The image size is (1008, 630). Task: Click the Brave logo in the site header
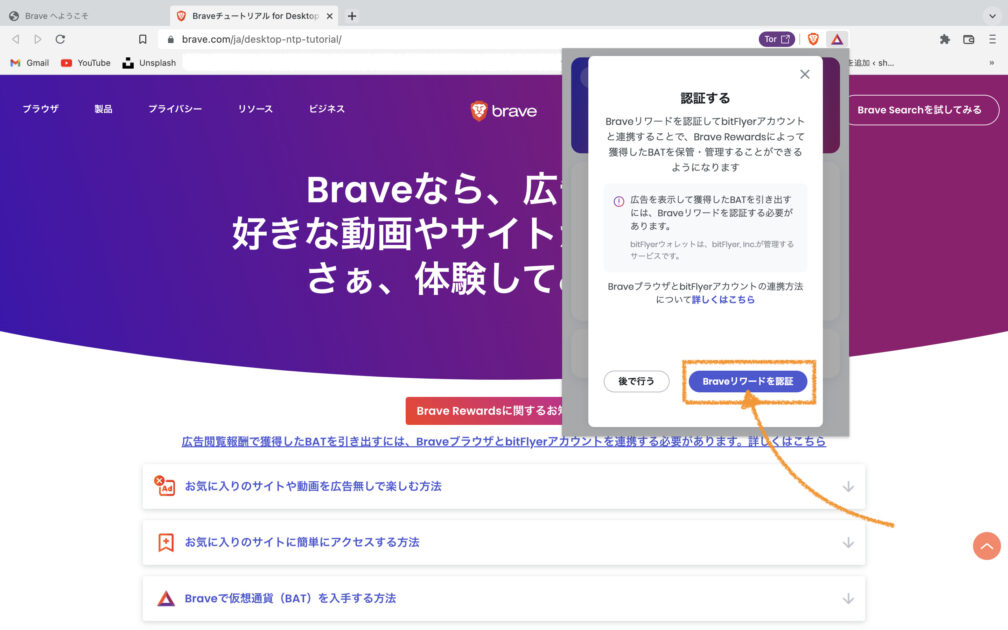click(504, 110)
